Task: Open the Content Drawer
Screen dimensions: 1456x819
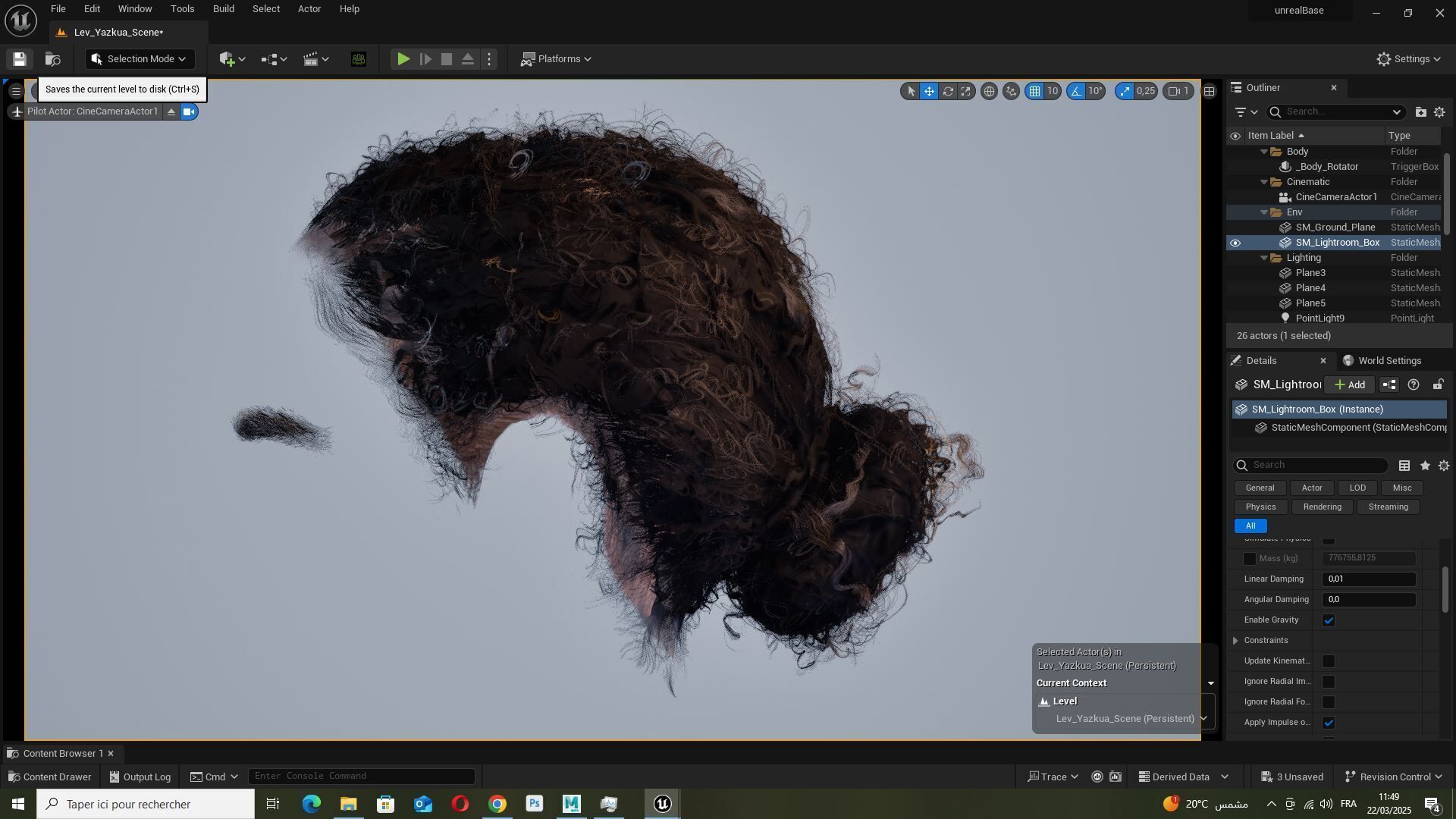Action: point(49,777)
